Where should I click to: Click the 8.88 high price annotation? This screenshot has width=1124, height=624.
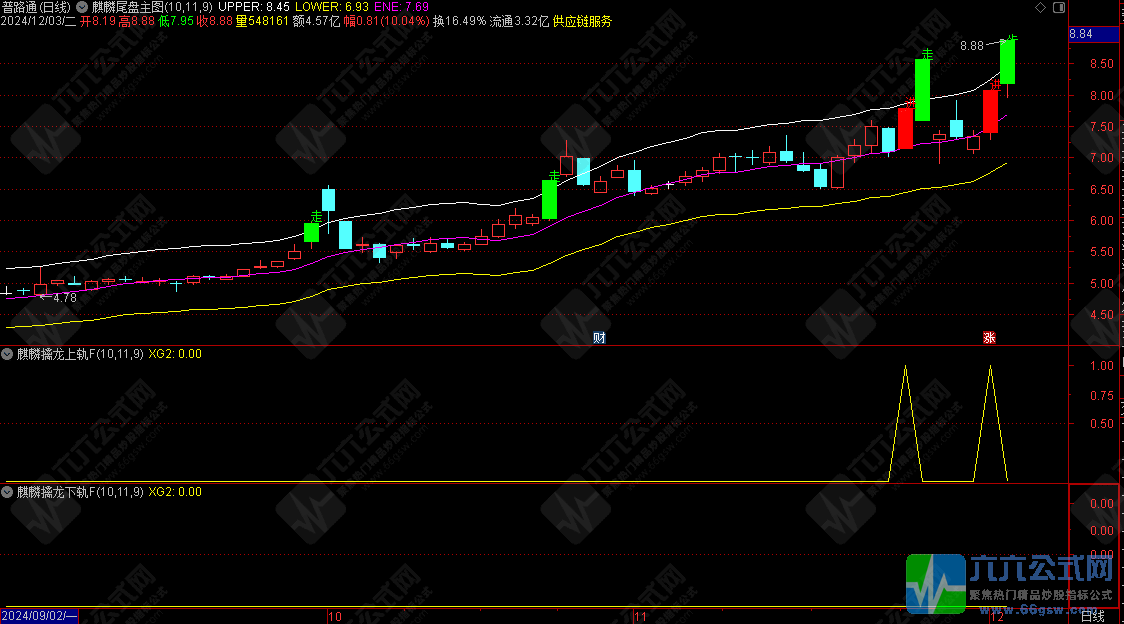pyautogui.click(x=971, y=46)
